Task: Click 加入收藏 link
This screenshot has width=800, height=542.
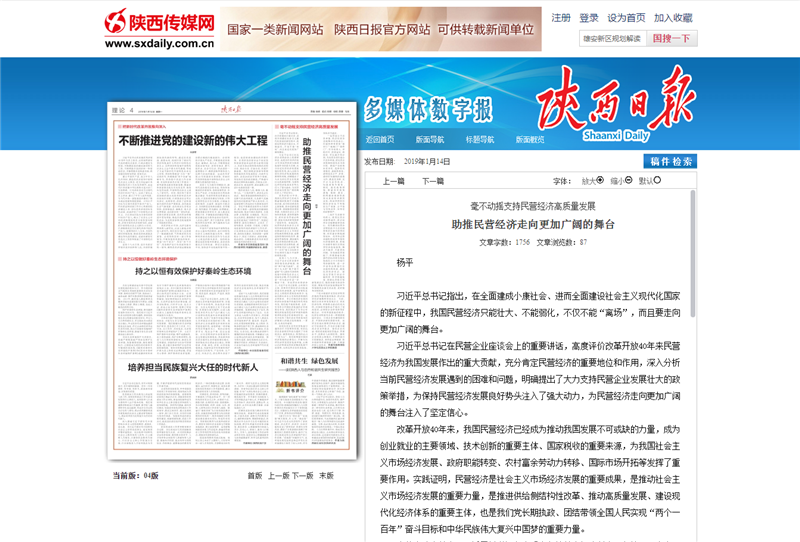Action: 673,18
